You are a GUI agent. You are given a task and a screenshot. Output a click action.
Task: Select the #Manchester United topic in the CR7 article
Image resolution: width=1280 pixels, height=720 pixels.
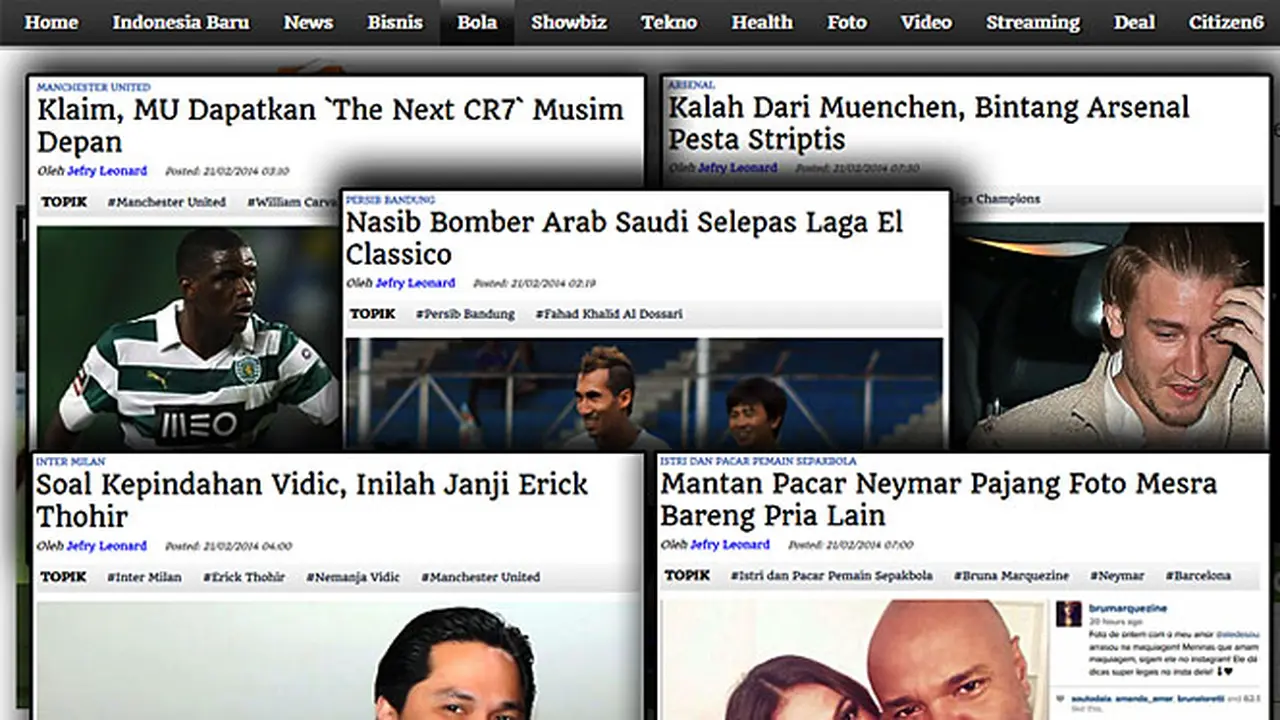pyautogui.click(x=167, y=202)
